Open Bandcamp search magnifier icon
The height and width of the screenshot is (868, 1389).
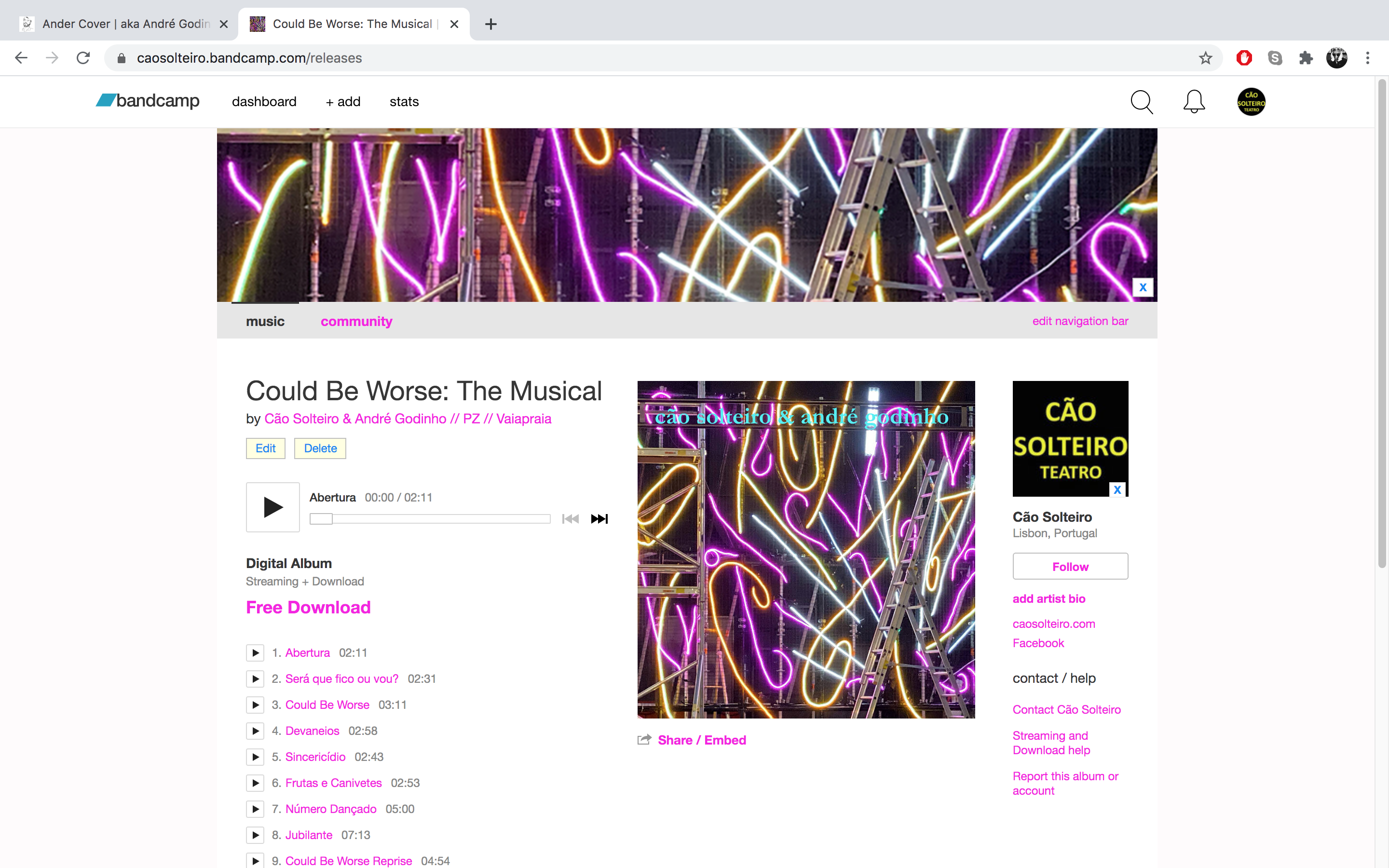(1141, 102)
